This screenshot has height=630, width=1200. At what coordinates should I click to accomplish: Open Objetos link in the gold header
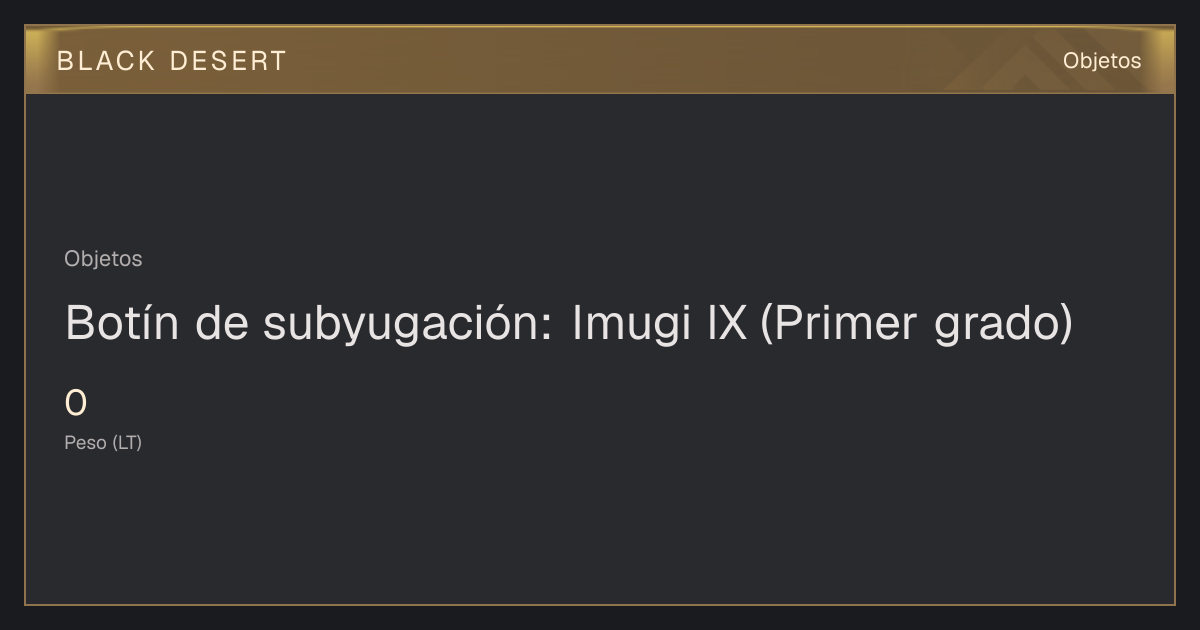(1101, 61)
